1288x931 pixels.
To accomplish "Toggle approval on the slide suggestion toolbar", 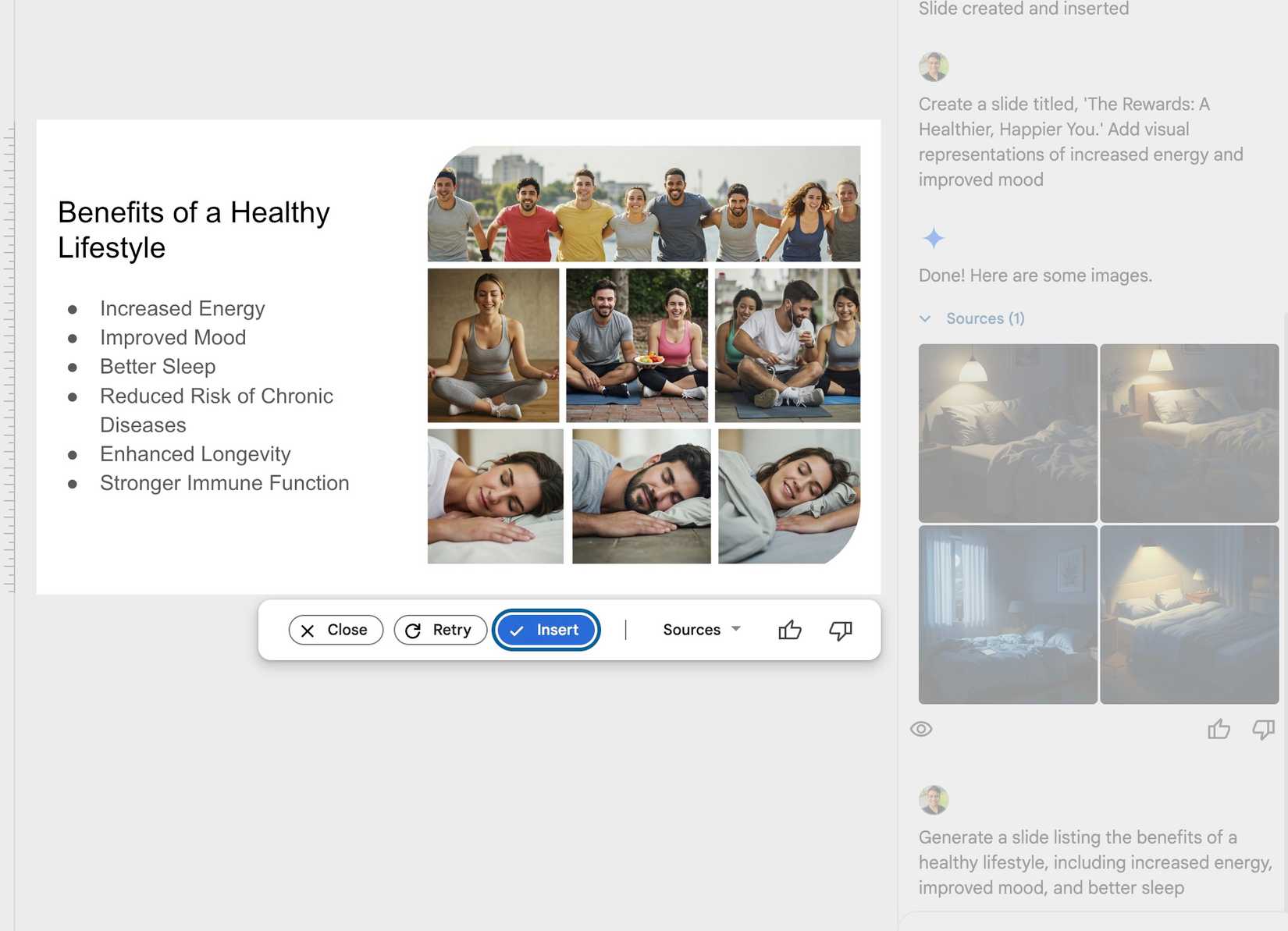I will pyautogui.click(x=790, y=630).
